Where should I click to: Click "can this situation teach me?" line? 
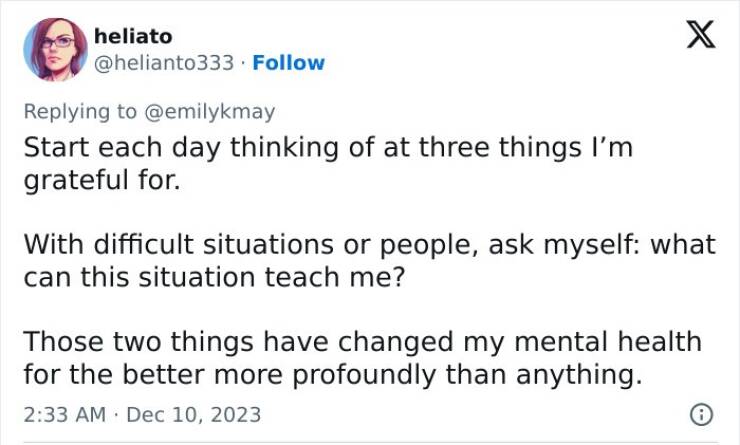(214, 278)
